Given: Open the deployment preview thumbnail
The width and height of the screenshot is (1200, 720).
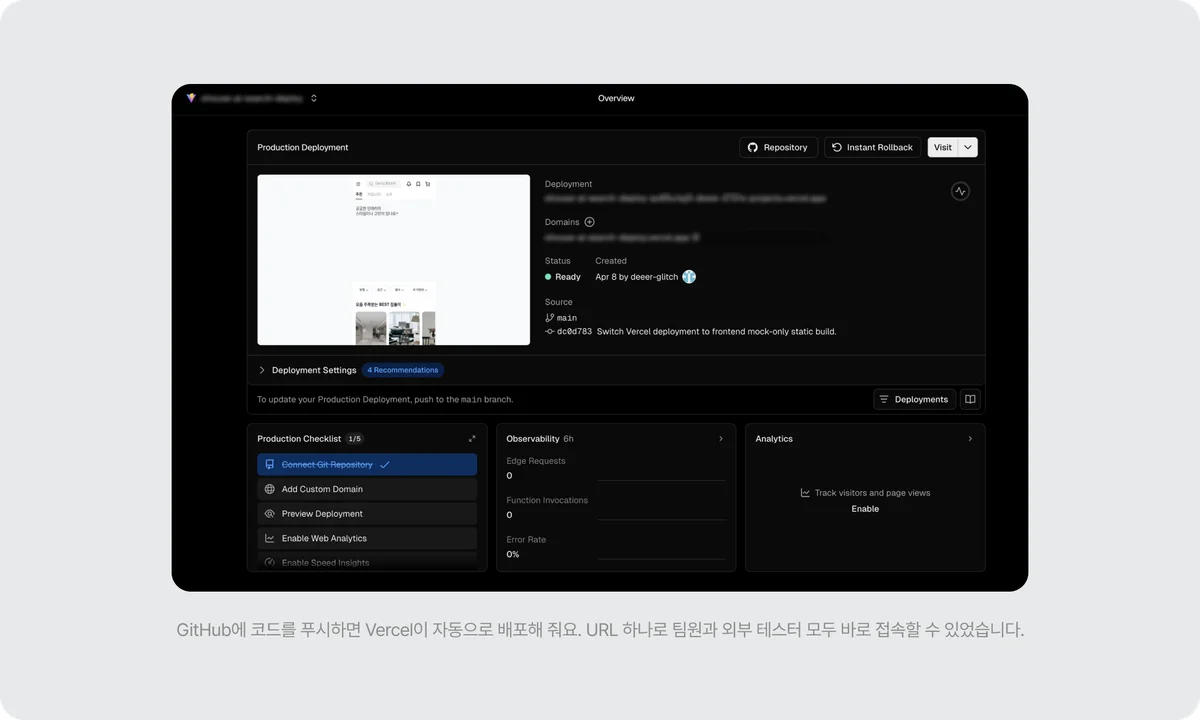Looking at the screenshot, I should 394,260.
